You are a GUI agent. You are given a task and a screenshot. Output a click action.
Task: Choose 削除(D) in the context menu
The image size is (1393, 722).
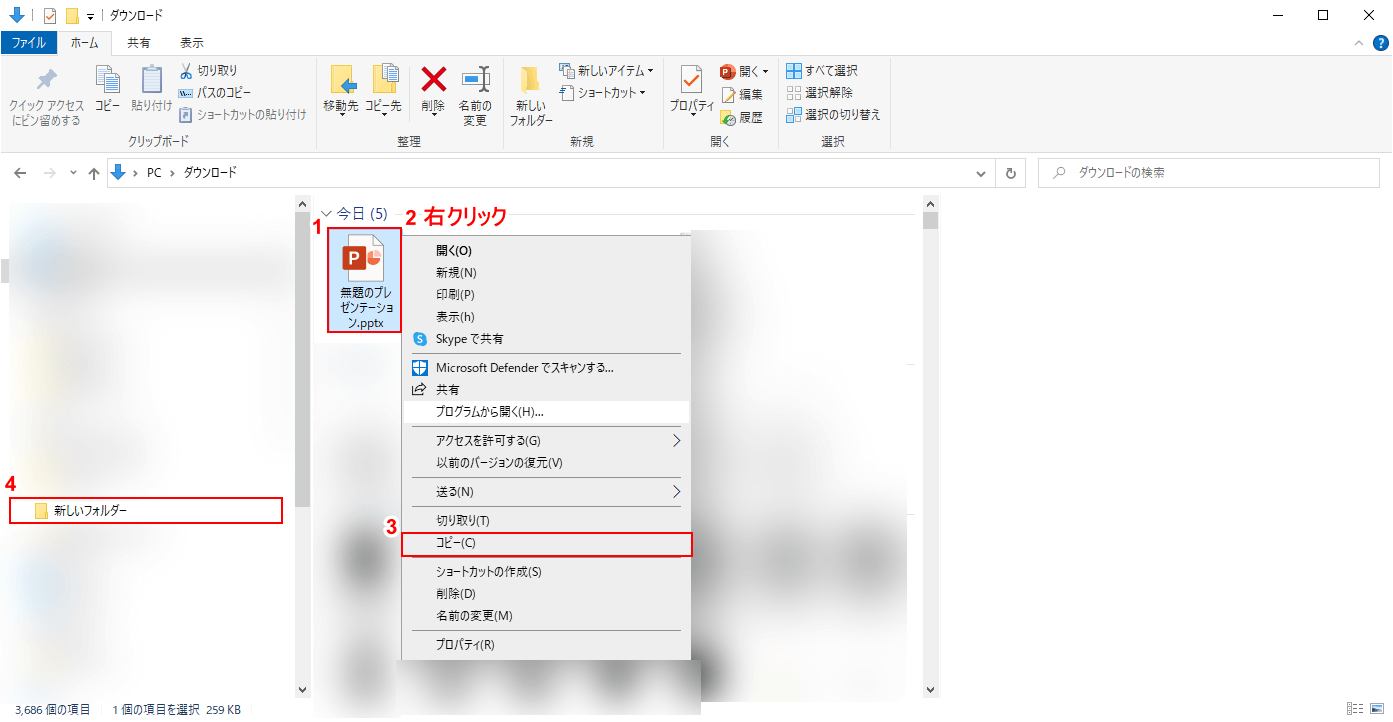(x=546, y=594)
